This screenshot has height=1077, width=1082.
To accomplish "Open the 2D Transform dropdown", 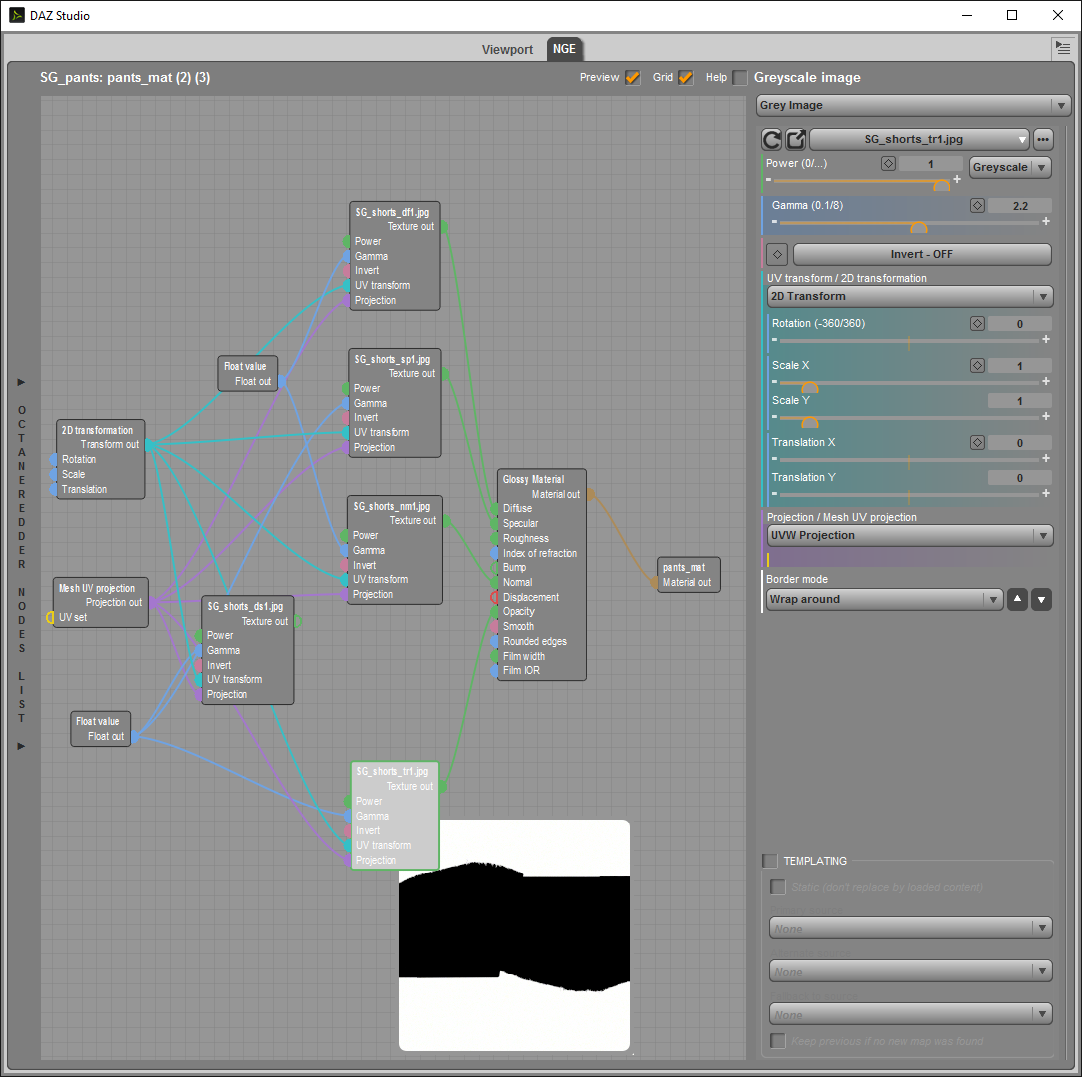I will [910, 297].
